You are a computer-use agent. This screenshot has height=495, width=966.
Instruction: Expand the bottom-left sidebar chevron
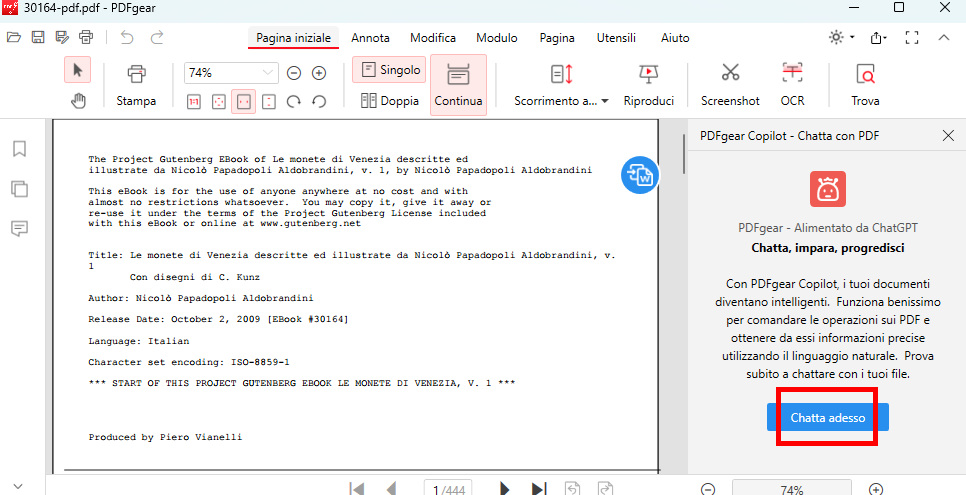point(18,486)
